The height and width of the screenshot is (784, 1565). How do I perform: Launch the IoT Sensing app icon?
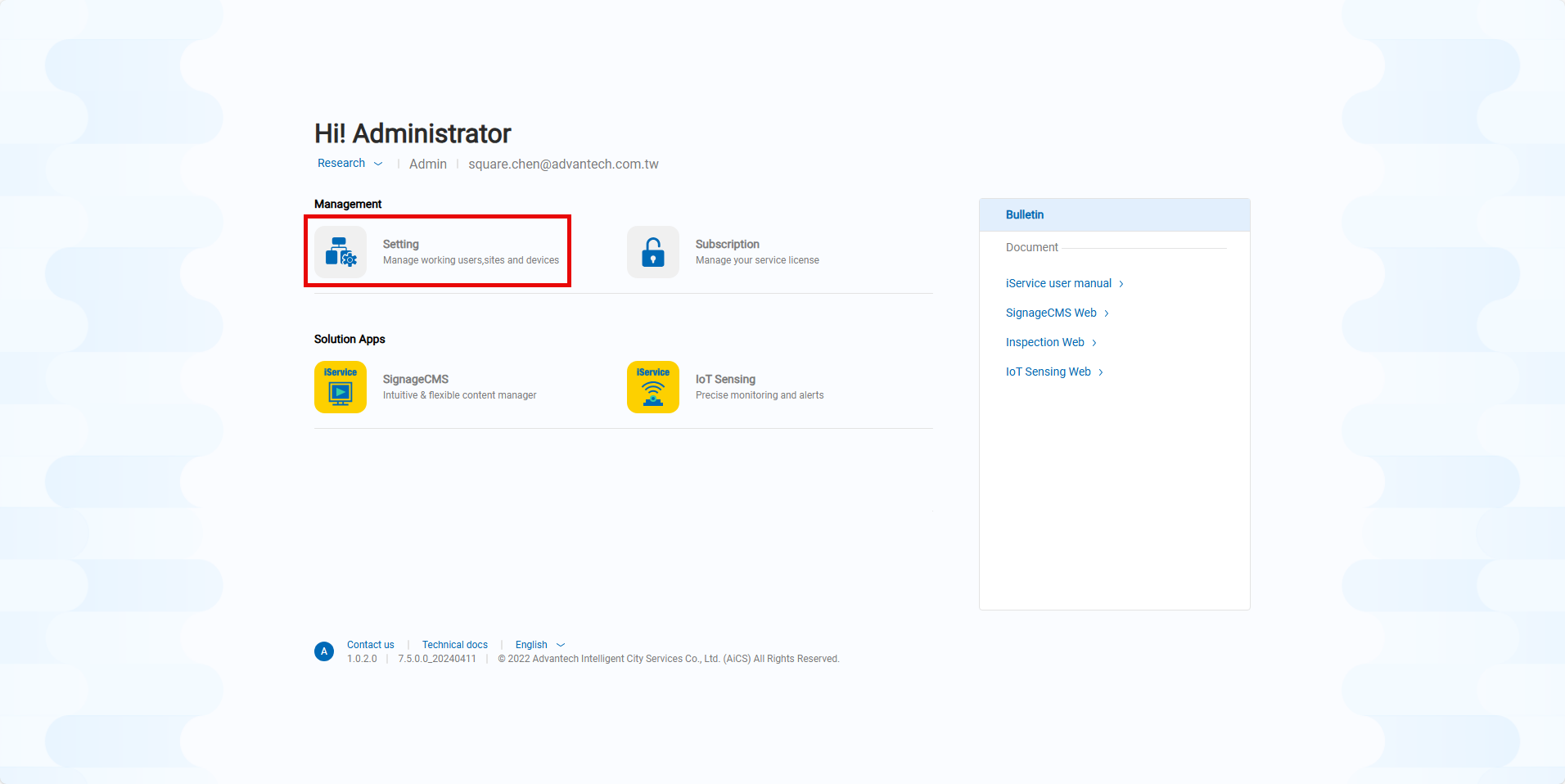(x=652, y=387)
